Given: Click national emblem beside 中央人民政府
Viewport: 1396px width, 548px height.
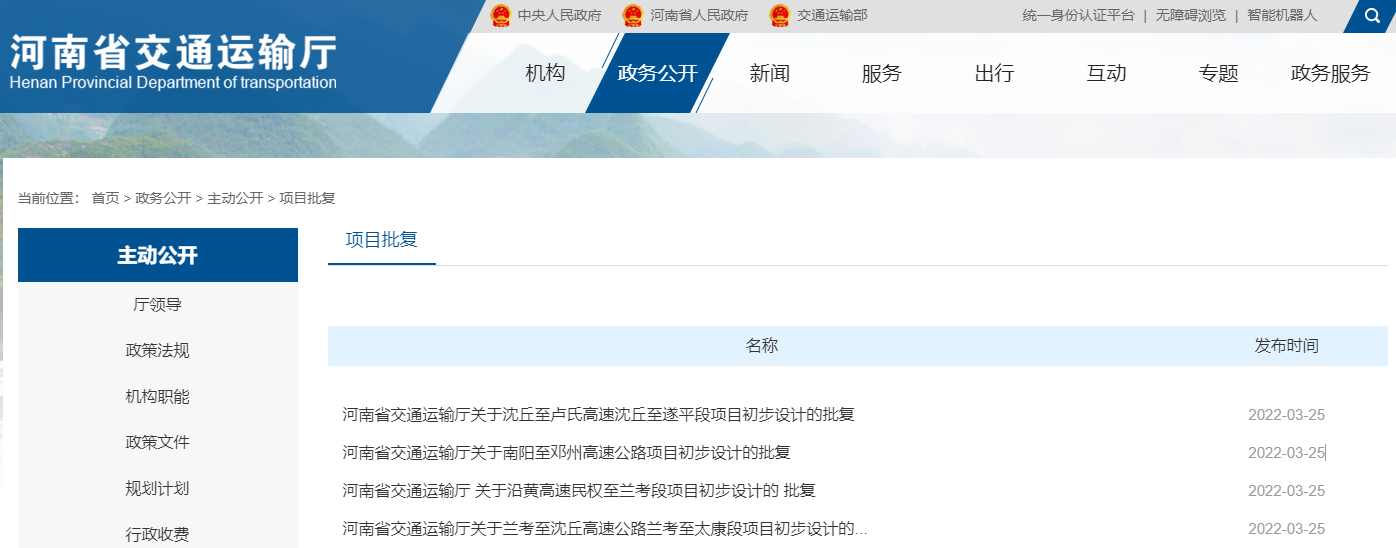Looking at the screenshot, I should pos(500,15).
